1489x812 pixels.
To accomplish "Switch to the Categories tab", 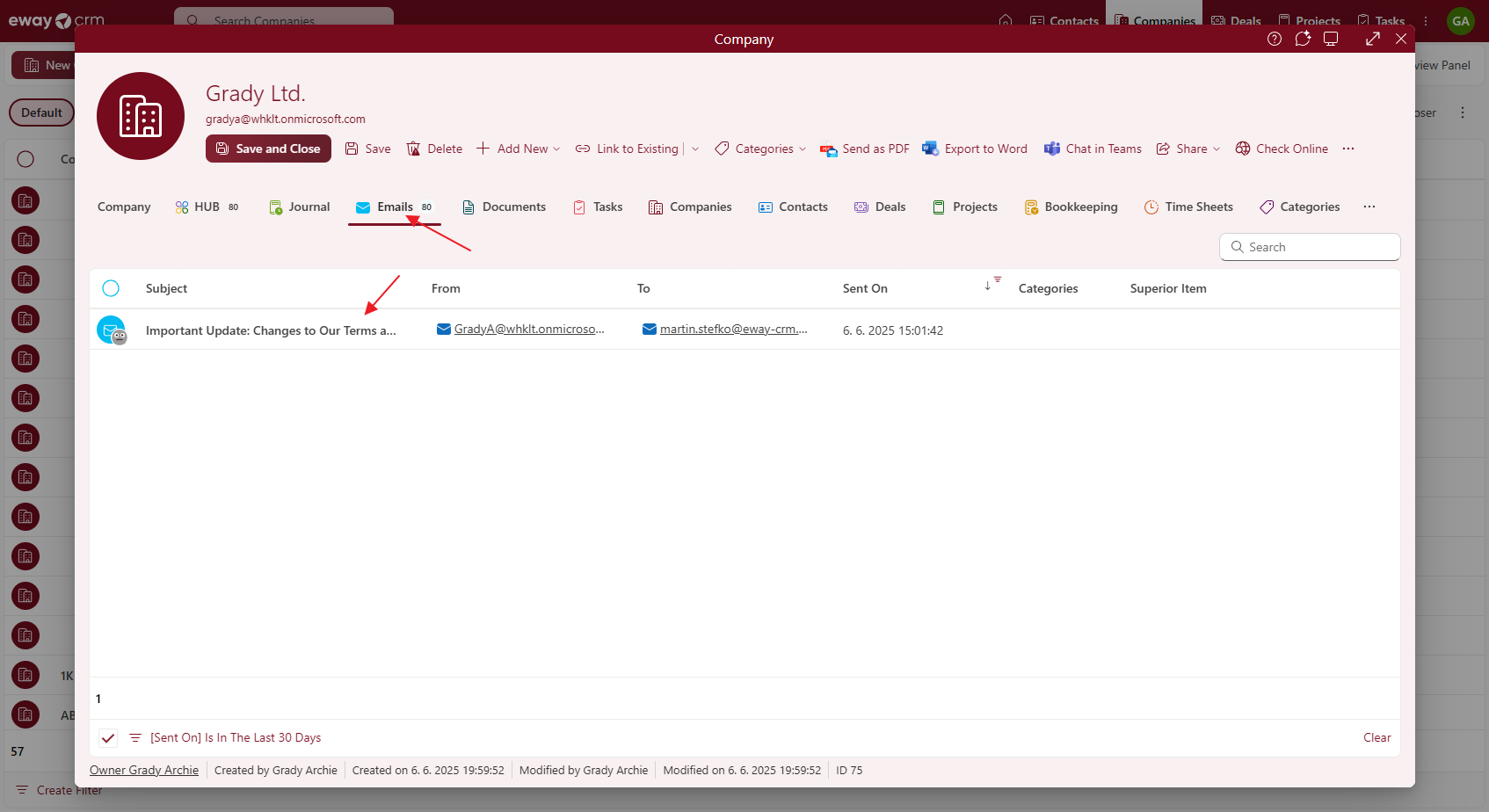I will 1300,207.
